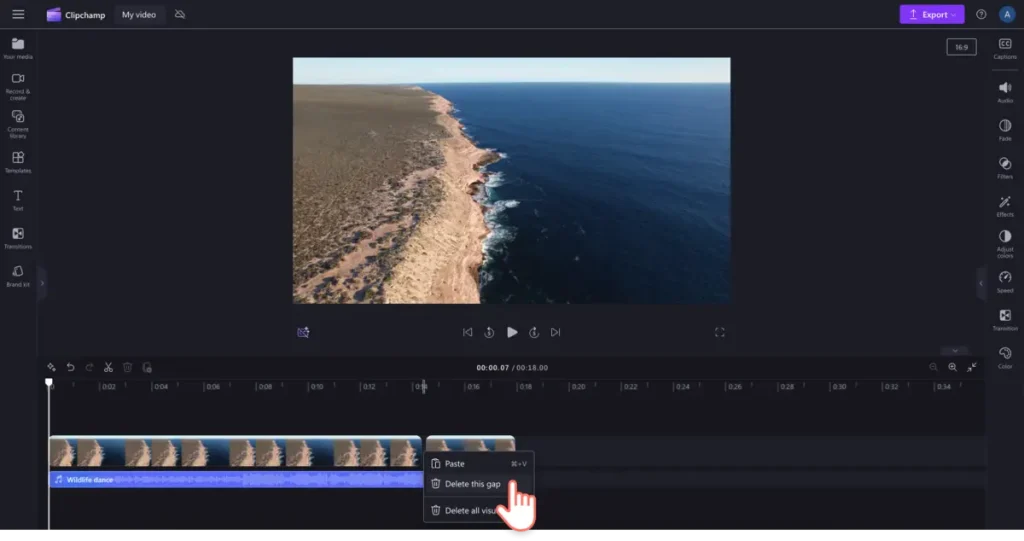Zoom in on the timeline
Image resolution: width=1024 pixels, height=541 pixels.
tap(952, 367)
